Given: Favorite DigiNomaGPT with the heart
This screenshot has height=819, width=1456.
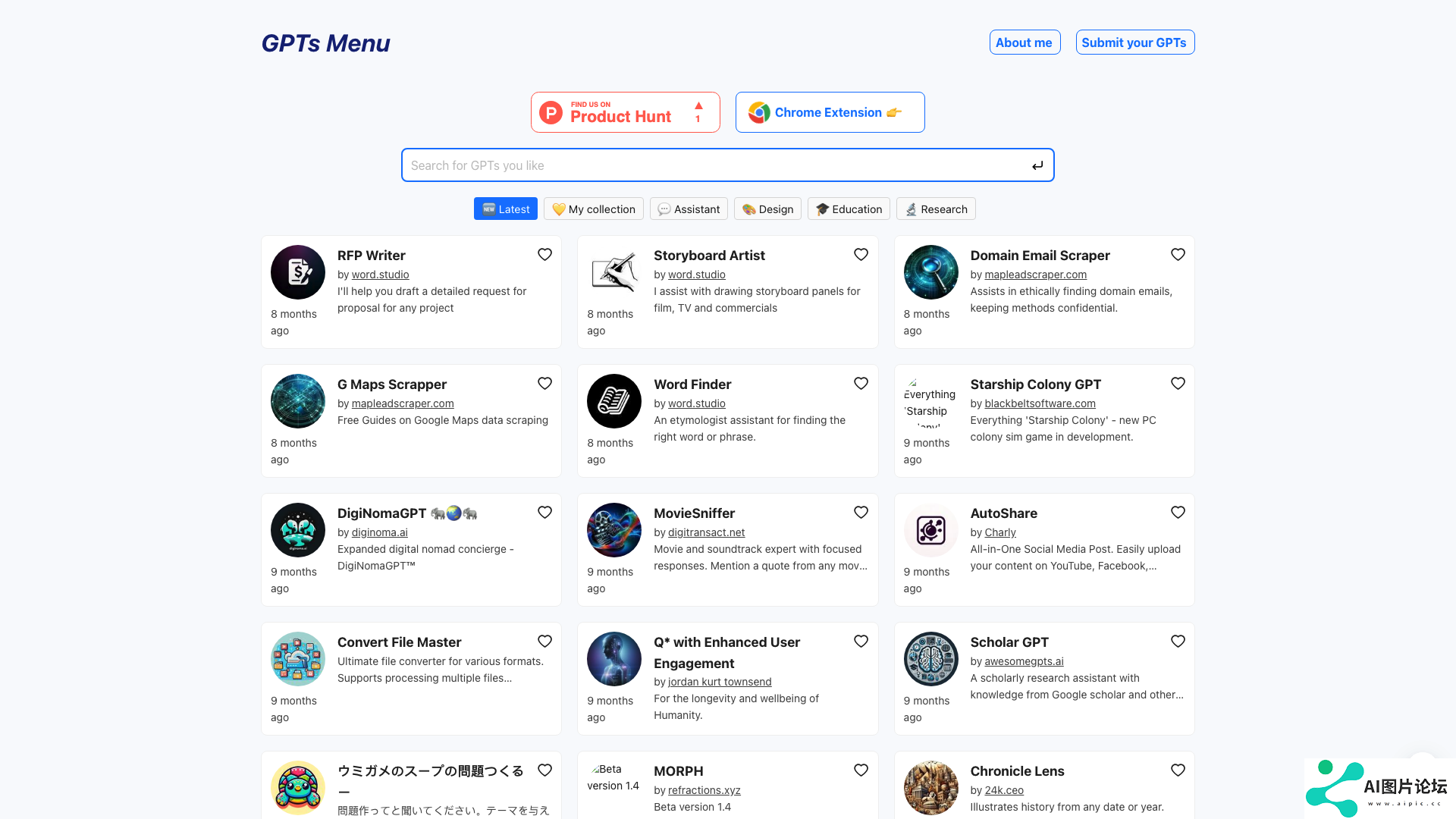Looking at the screenshot, I should [x=544, y=513].
